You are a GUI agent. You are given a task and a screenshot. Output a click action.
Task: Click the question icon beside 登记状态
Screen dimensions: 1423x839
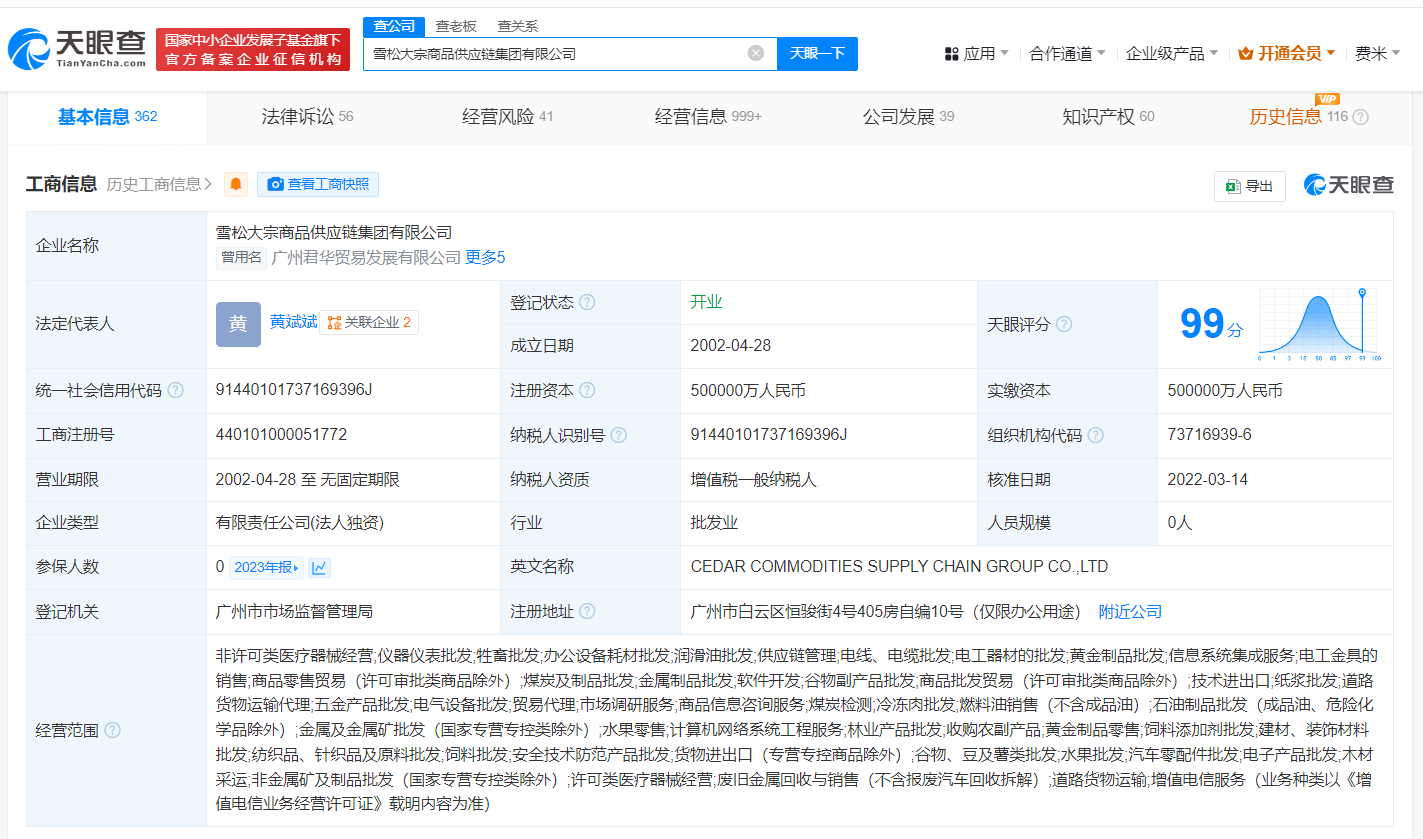pyautogui.click(x=587, y=302)
